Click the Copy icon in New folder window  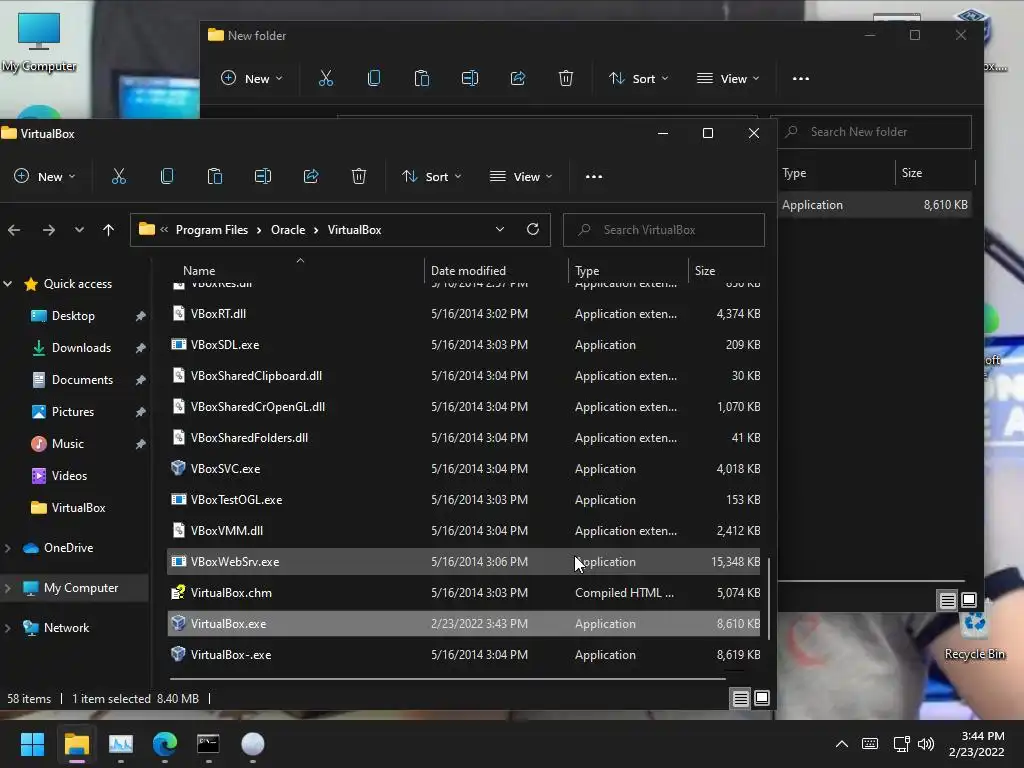pyautogui.click(x=374, y=78)
